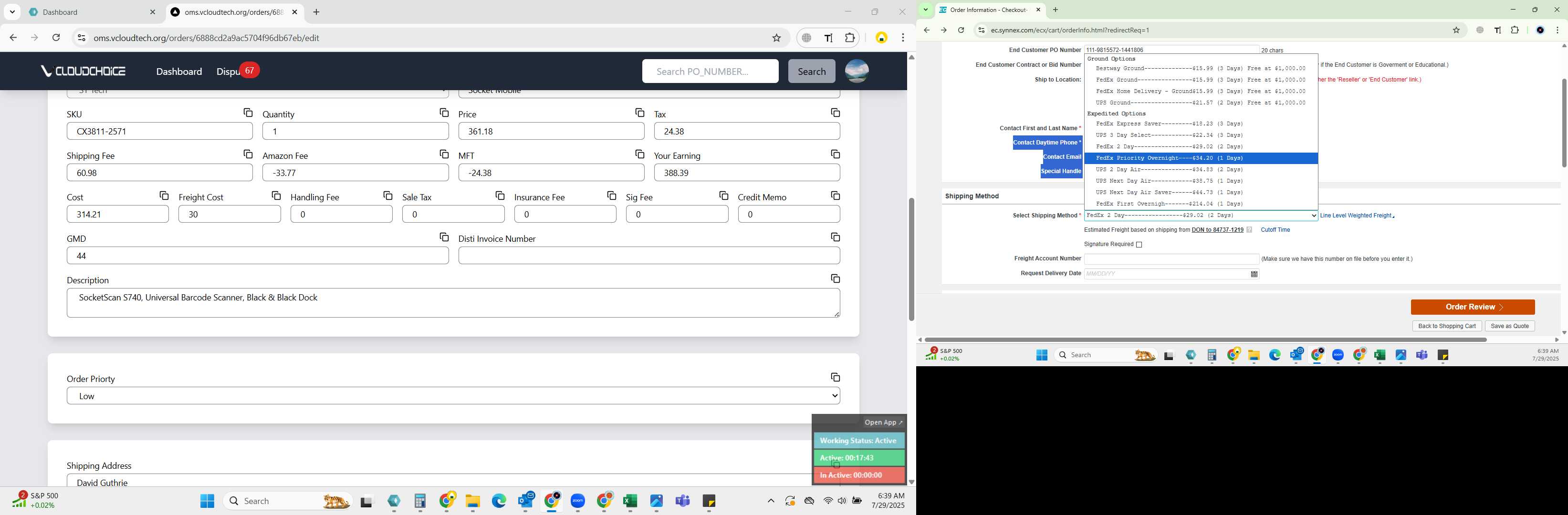Choose UPS Ground $21.57 shipping option
This screenshot has height=515, width=1568.
pos(1201,103)
